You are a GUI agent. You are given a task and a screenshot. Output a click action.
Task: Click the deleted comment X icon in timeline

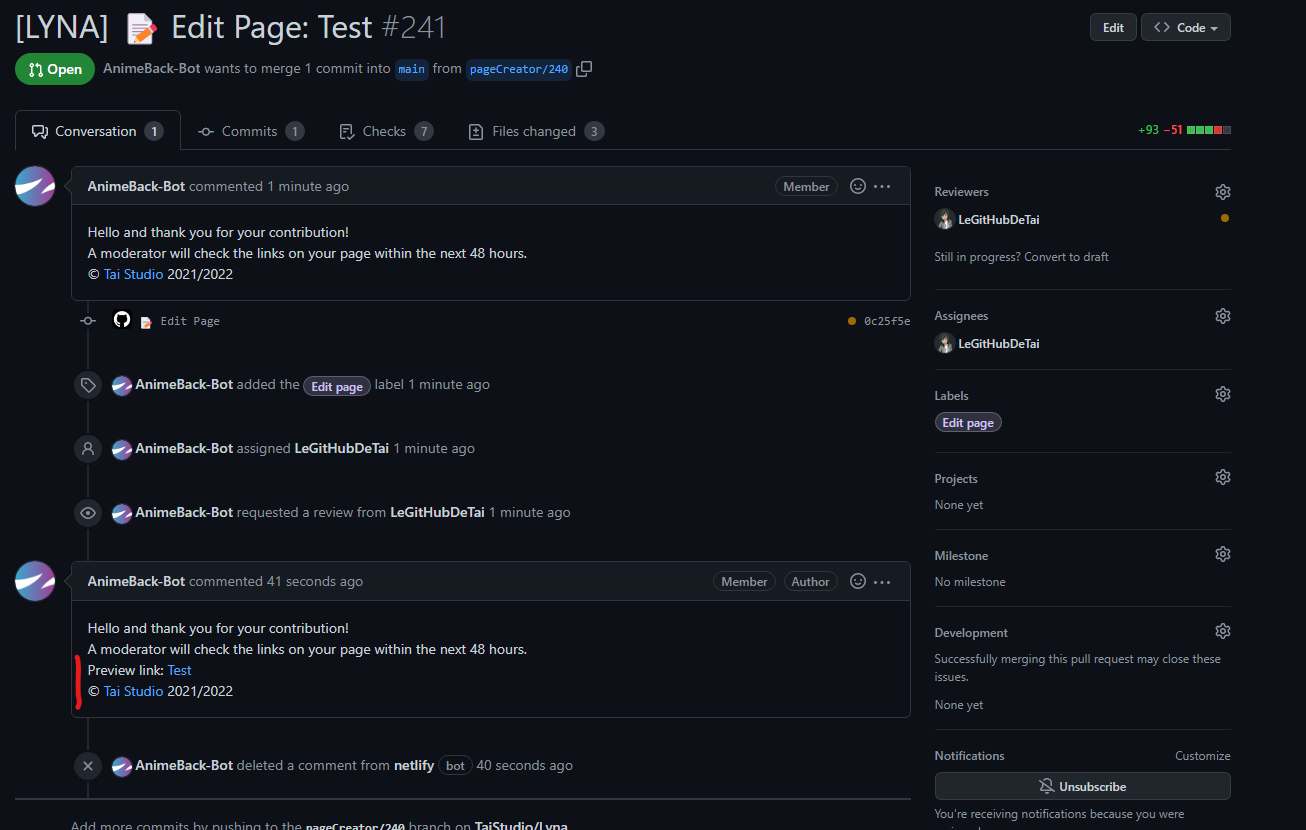88,766
